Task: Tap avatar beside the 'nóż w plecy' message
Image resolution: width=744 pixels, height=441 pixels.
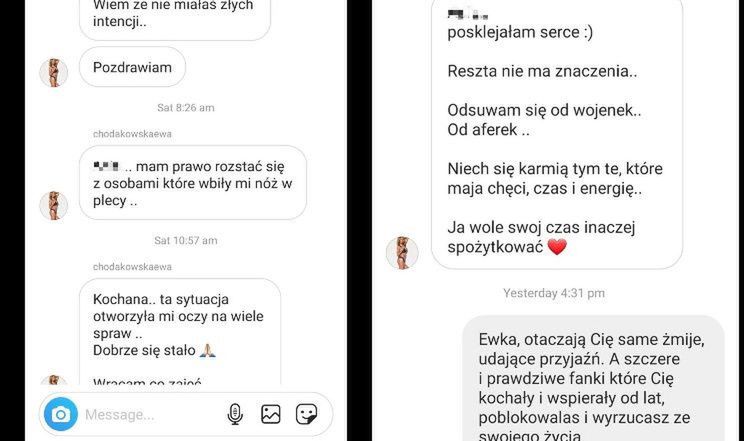Action: pos(54,206)
